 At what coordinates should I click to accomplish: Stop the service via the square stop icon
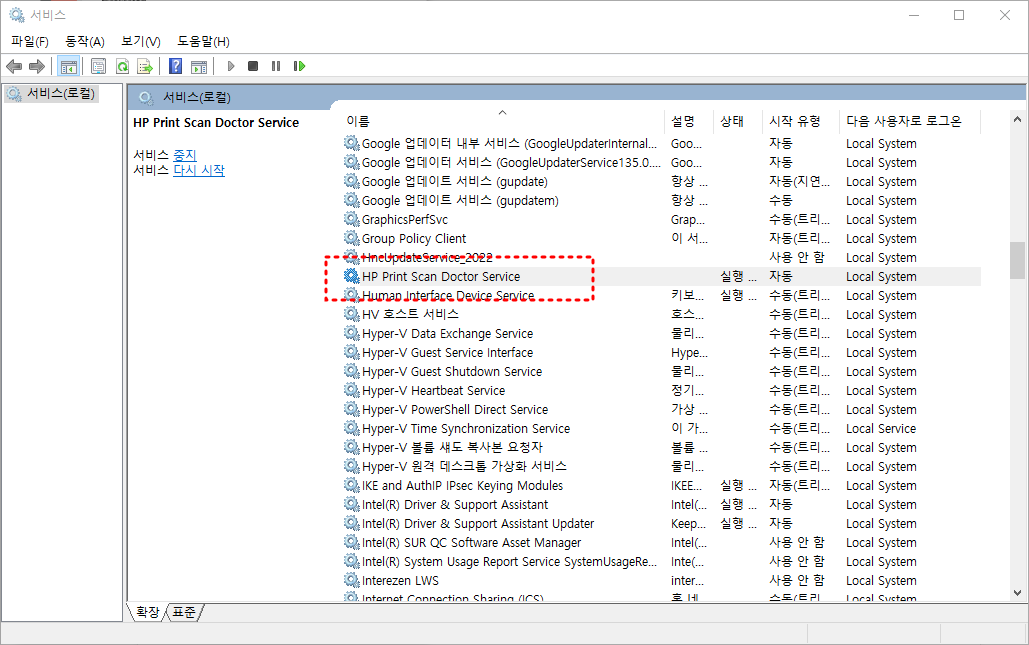click(252, 66)
